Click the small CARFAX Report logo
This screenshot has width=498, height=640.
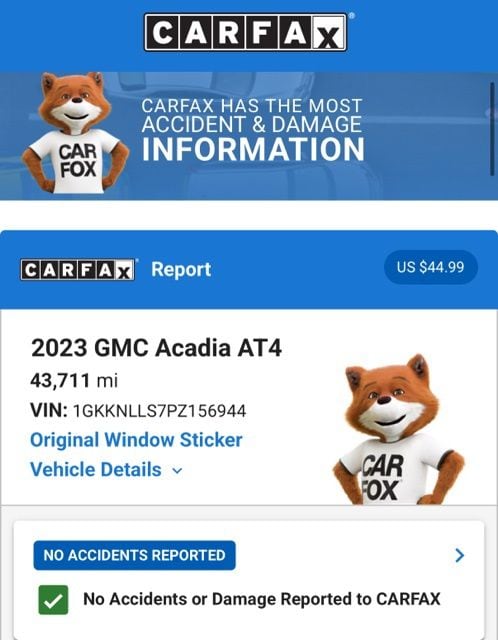click(x=78, y=270)
